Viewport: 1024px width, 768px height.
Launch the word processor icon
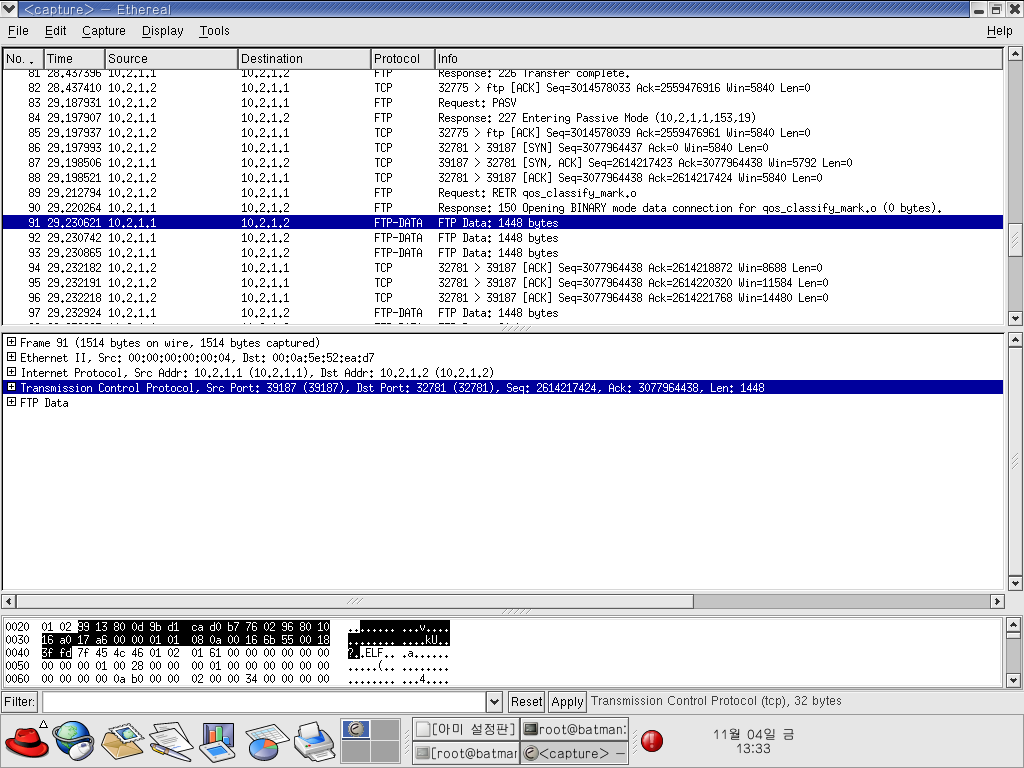coord(170,741)
